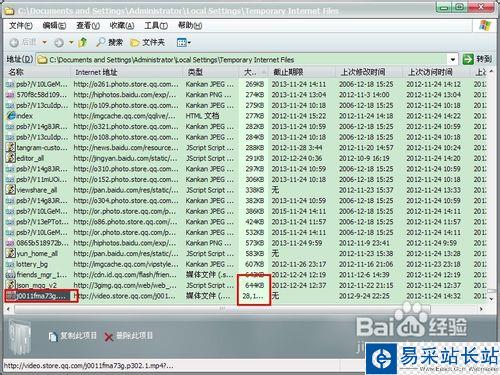This screenshot has width=500, height=375.
Task: Click the http://video.store.qq.com/j001 URL cell
Action: [124, 296]
